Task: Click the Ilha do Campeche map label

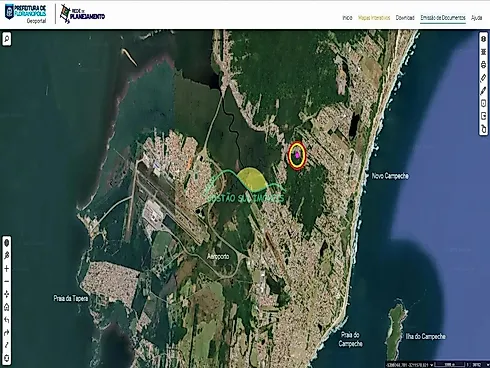Action: 426,336
